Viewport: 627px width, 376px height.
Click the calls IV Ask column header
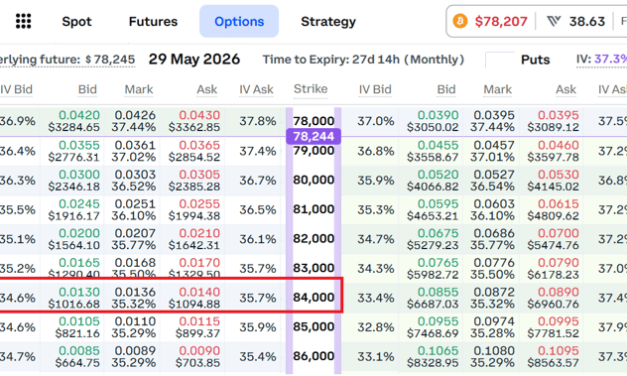pyautogui.click(x=256, y=89)
